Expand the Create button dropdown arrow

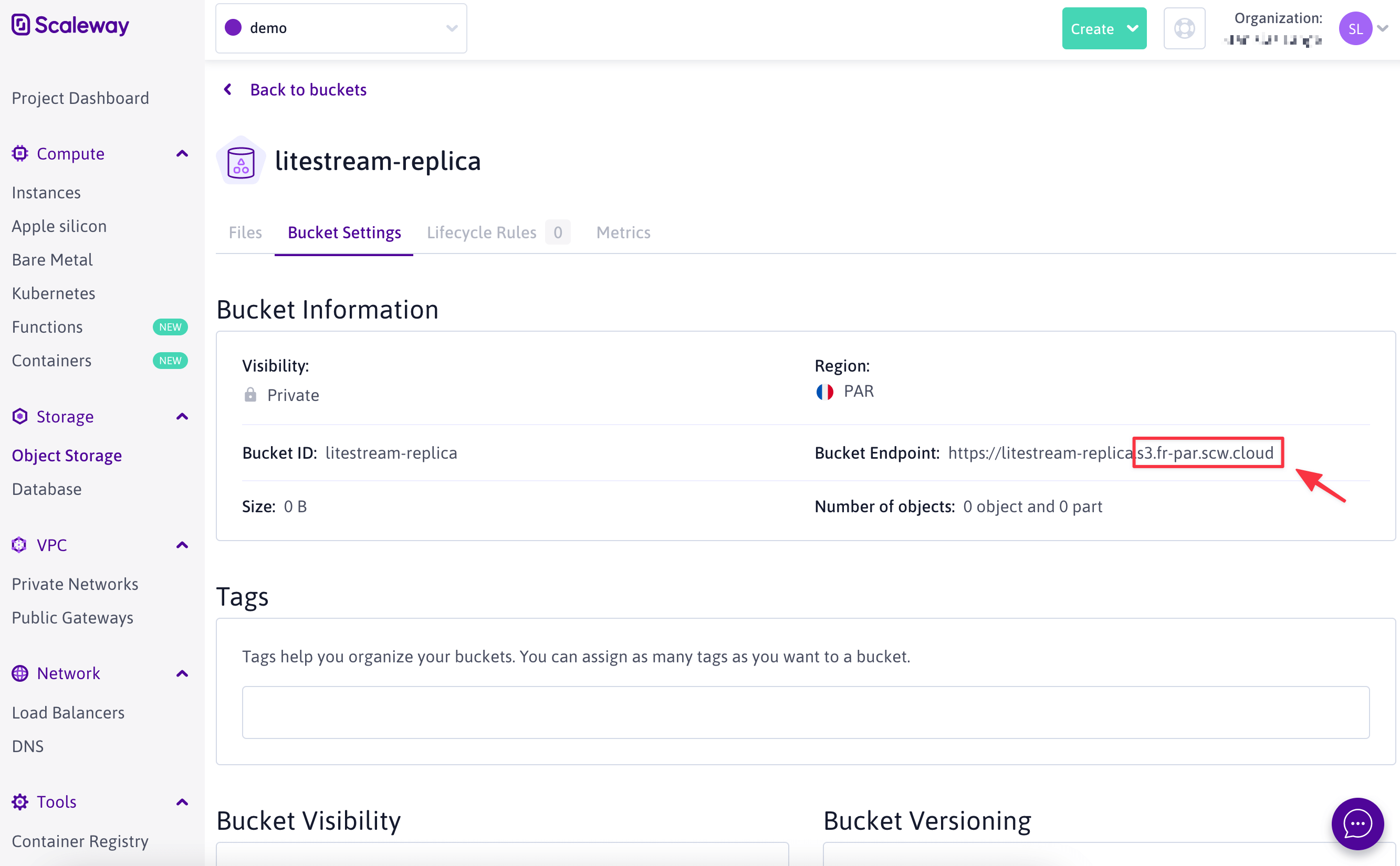click(x=1133, y=28)
